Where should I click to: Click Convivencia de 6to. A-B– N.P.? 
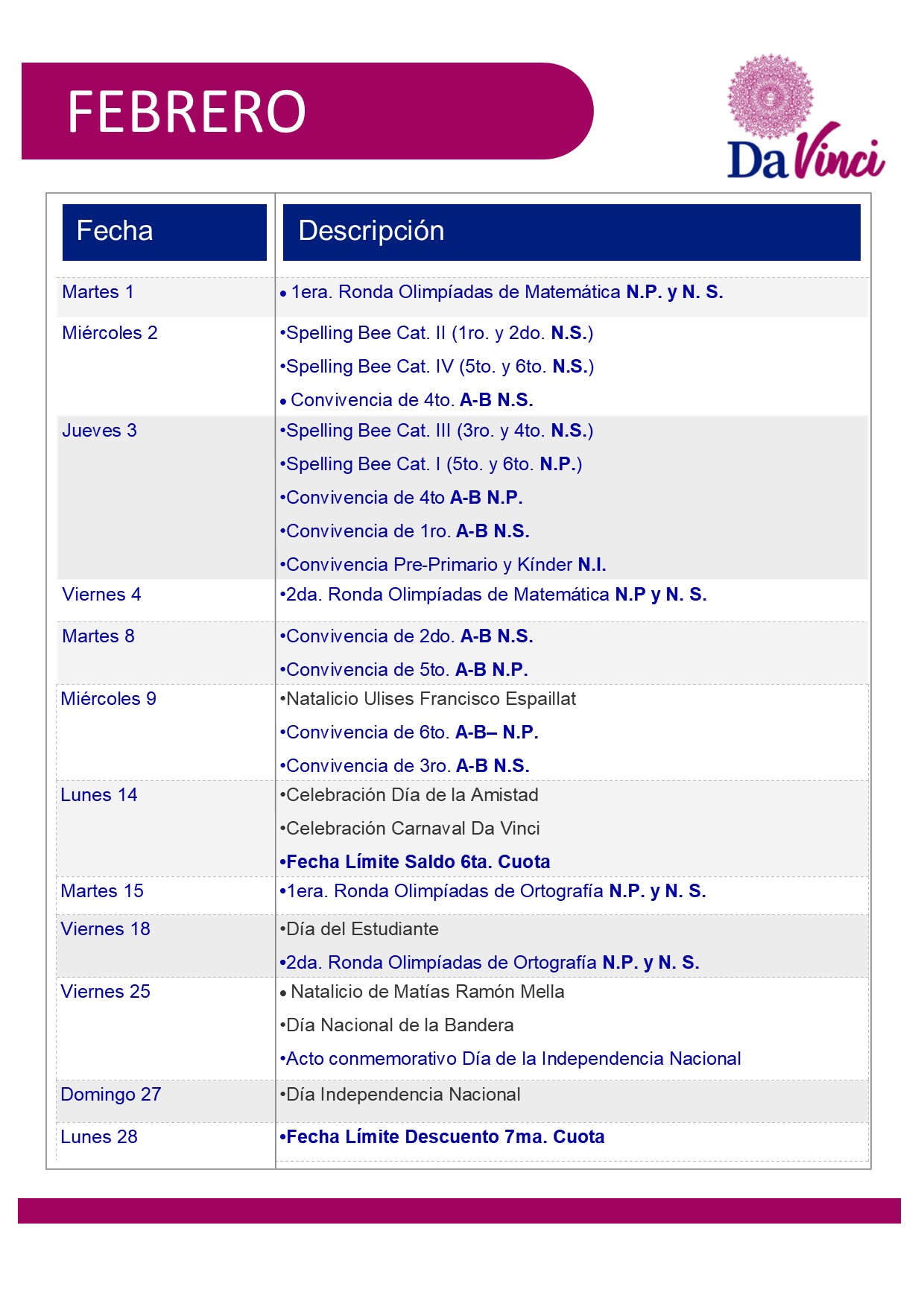tap(409, 732)
